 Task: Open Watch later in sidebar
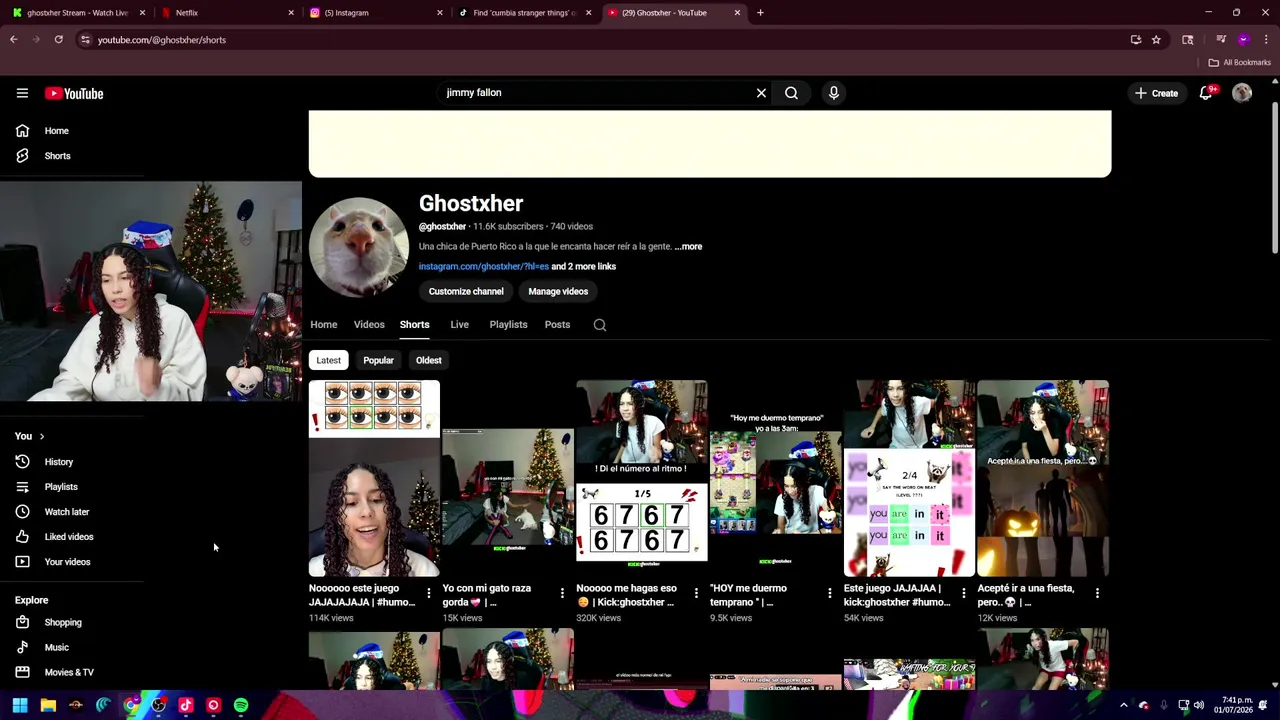pyautogui.click(x=66, y=512)
